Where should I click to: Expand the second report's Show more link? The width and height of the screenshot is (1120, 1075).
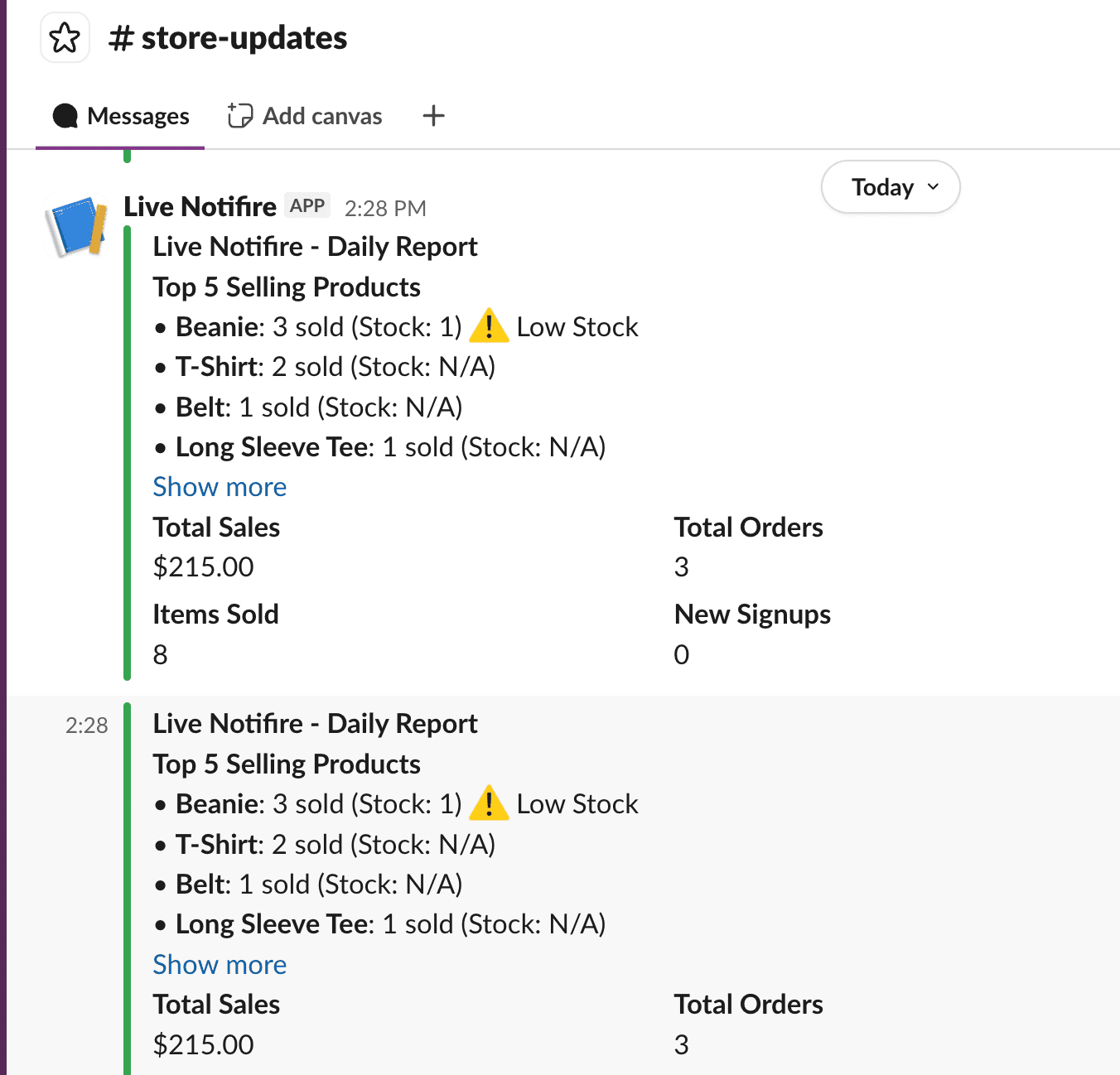[219, 964]
